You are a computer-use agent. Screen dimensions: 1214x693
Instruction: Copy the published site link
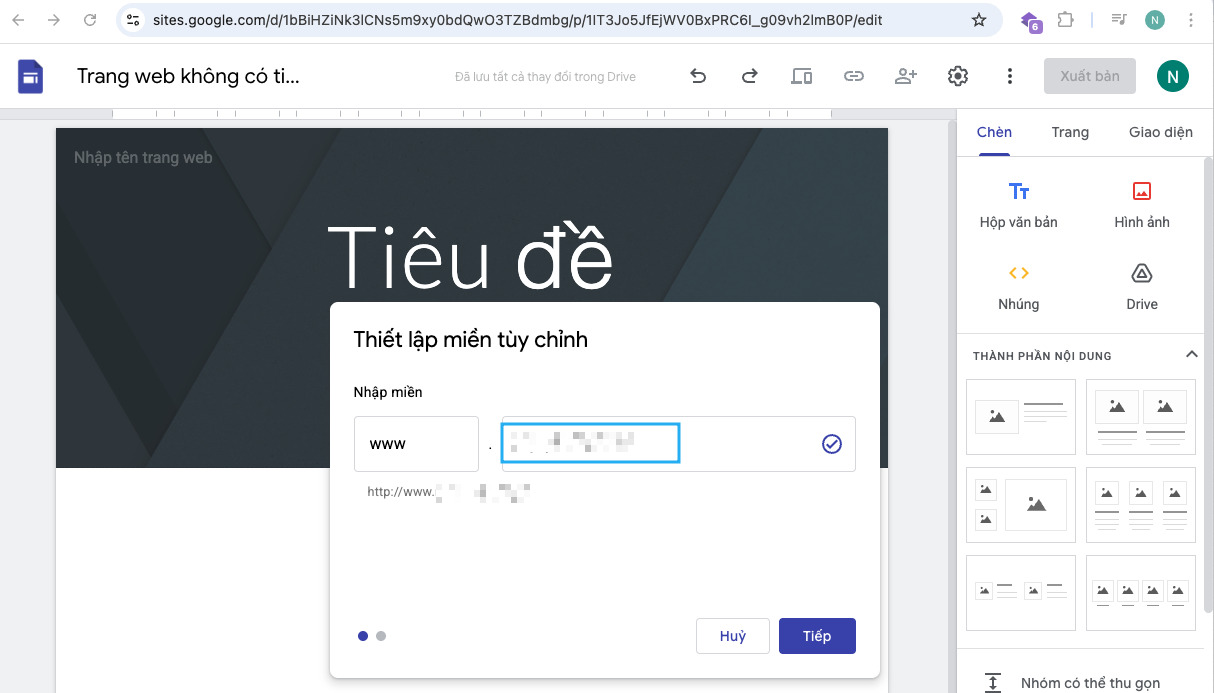(853, 75)
